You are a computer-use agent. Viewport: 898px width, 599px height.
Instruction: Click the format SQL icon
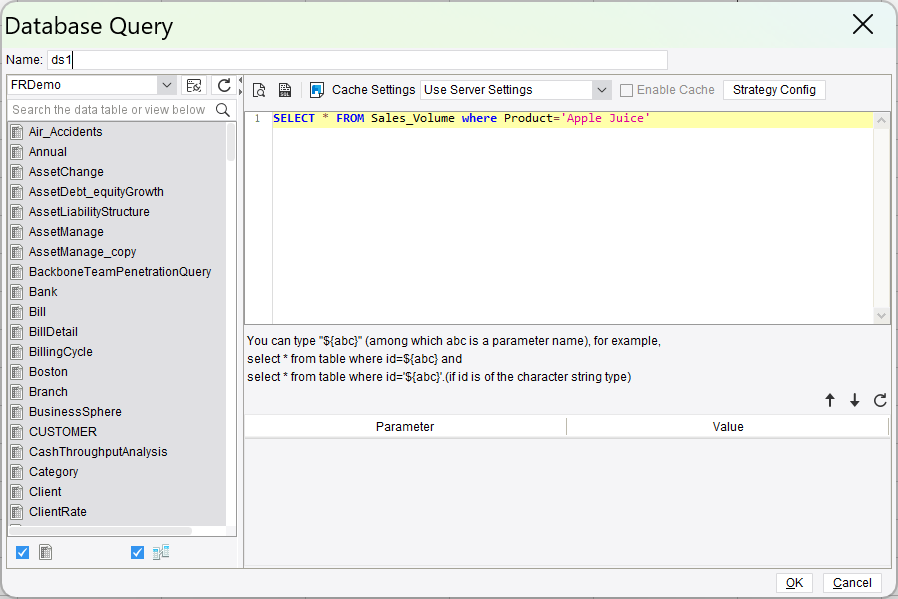click(283, 90)
